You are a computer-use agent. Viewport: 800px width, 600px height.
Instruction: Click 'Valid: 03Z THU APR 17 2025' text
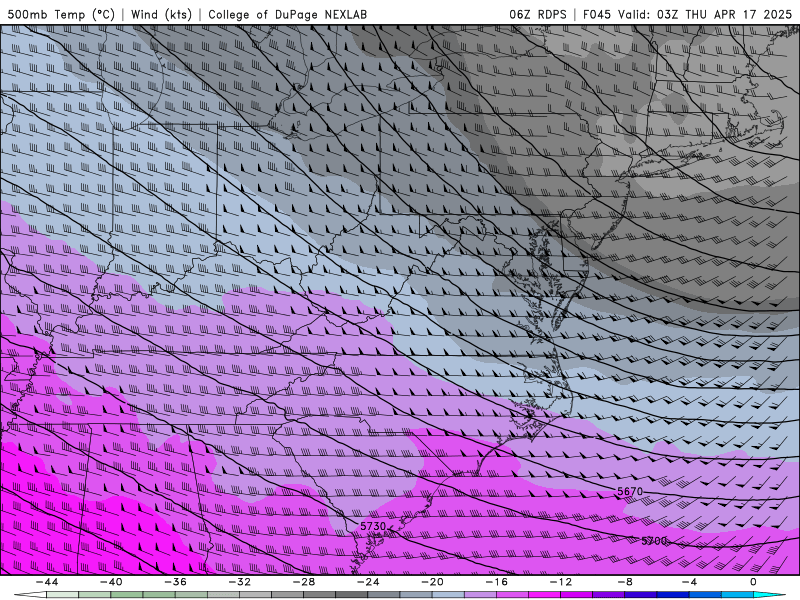click(x=705, y=14)
